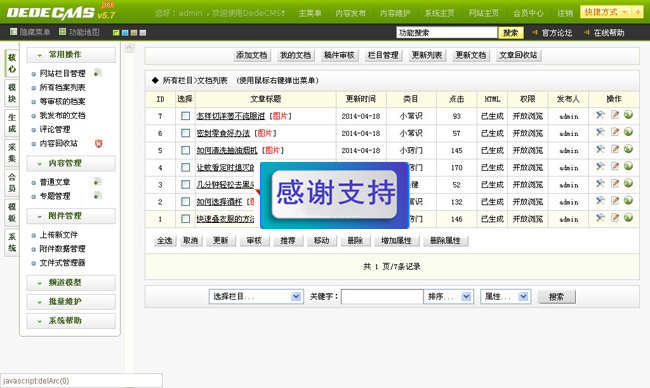Click the 功能地图 function map icon
Viewport: 650px width, 388px height.
pyautogui.click(x=62, y=32)
